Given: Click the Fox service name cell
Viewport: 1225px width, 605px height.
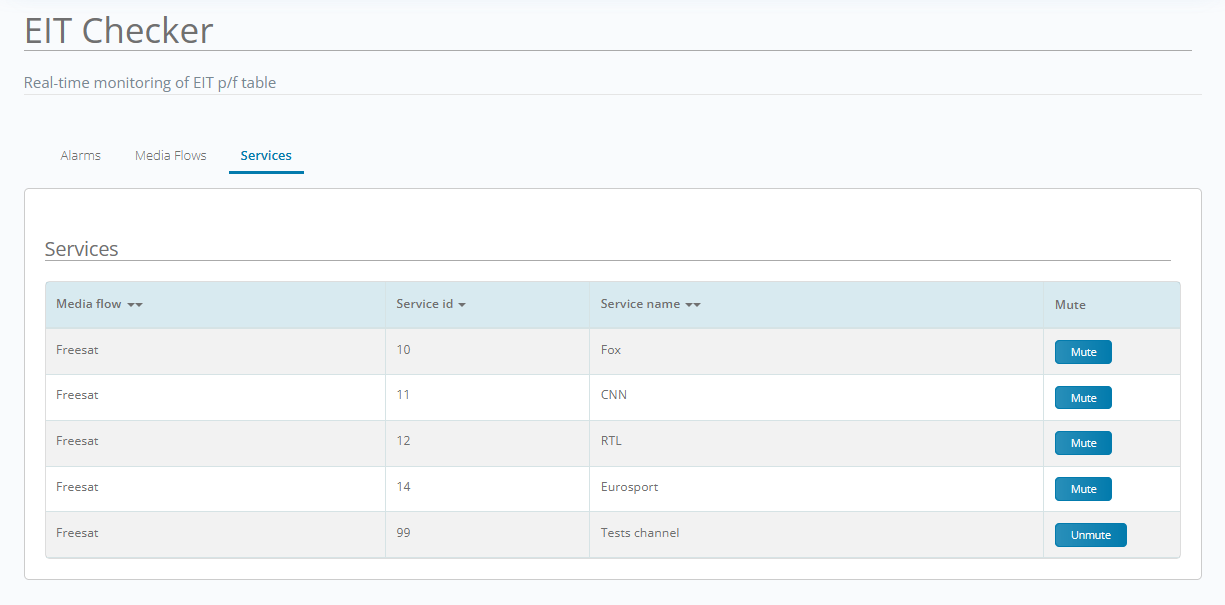Looking at the screenshot, I should coord(611,350).
